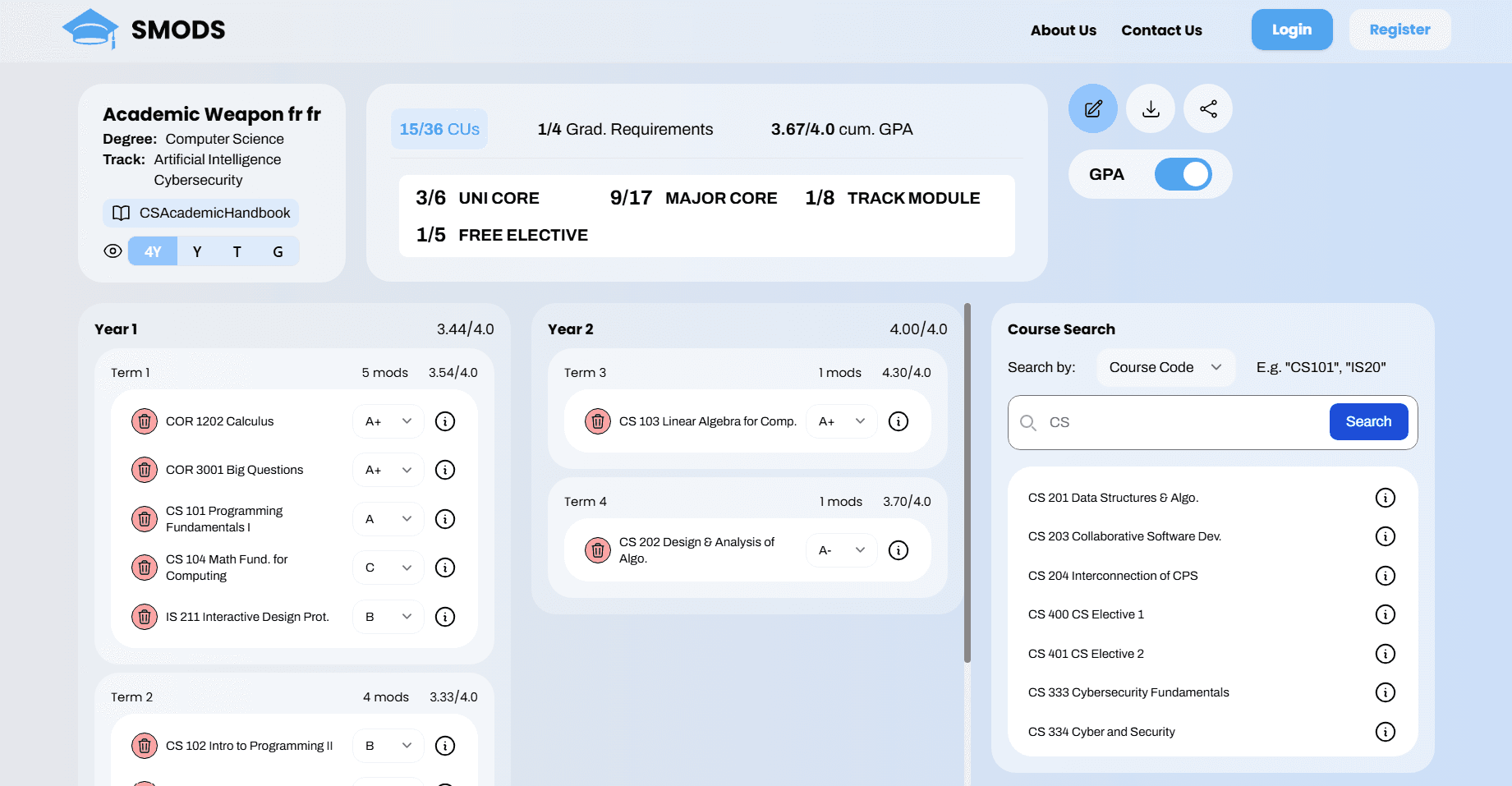Expand the Search by Course Code dropdown

coord(1165,367)
